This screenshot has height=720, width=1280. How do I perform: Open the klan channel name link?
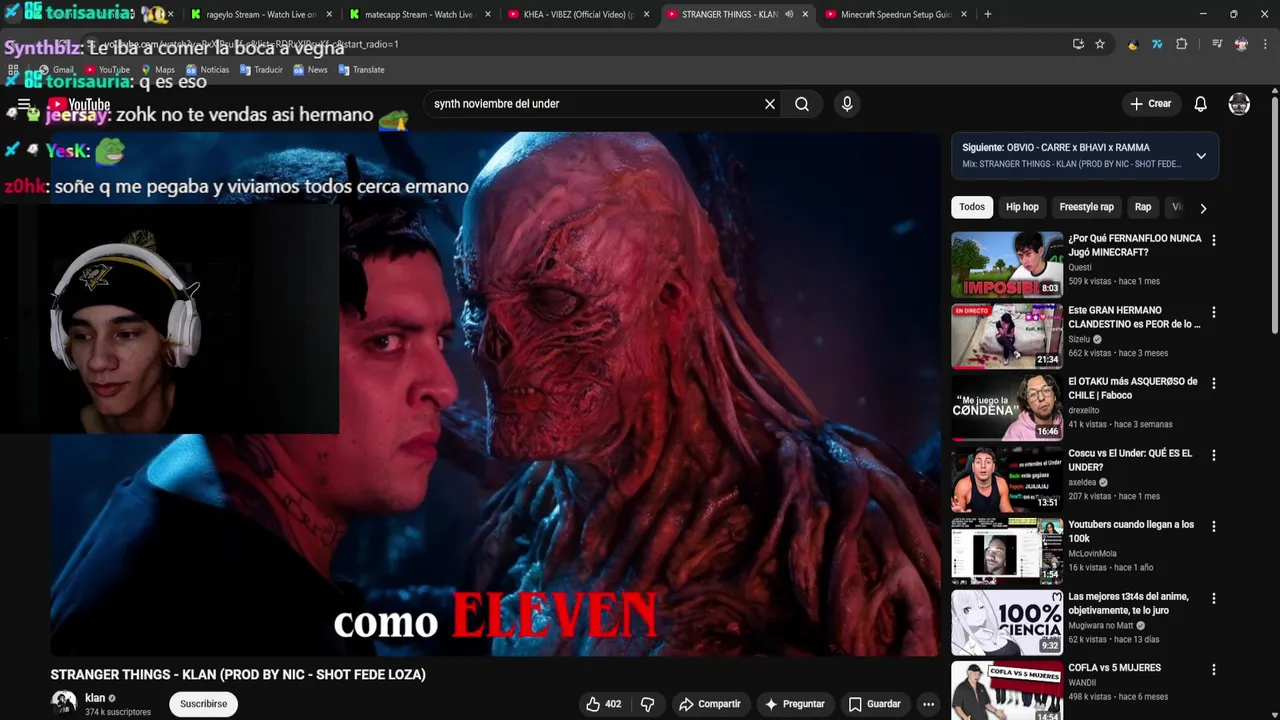click(x=95, y=698)
